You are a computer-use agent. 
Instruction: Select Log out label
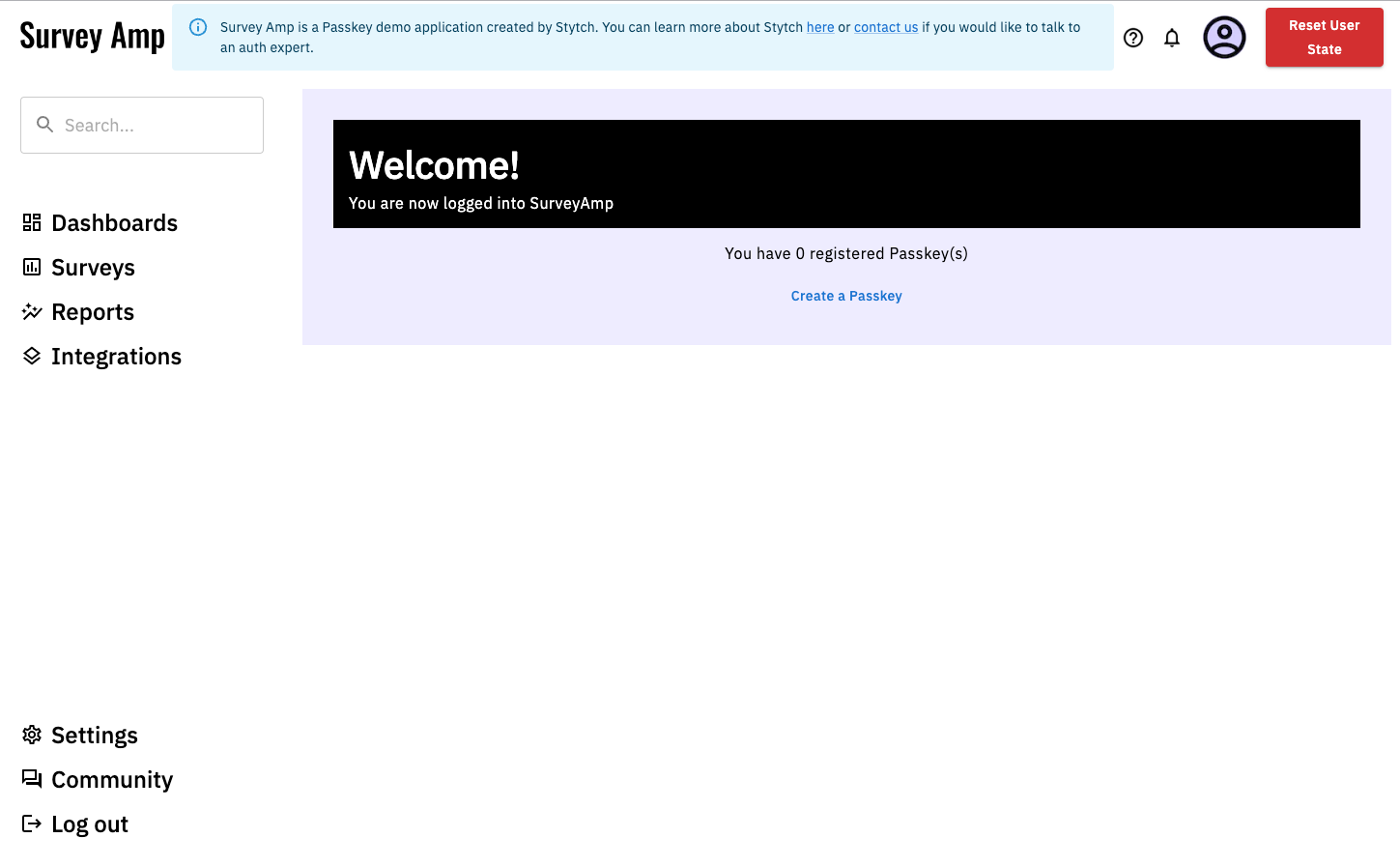coord(90,824)
